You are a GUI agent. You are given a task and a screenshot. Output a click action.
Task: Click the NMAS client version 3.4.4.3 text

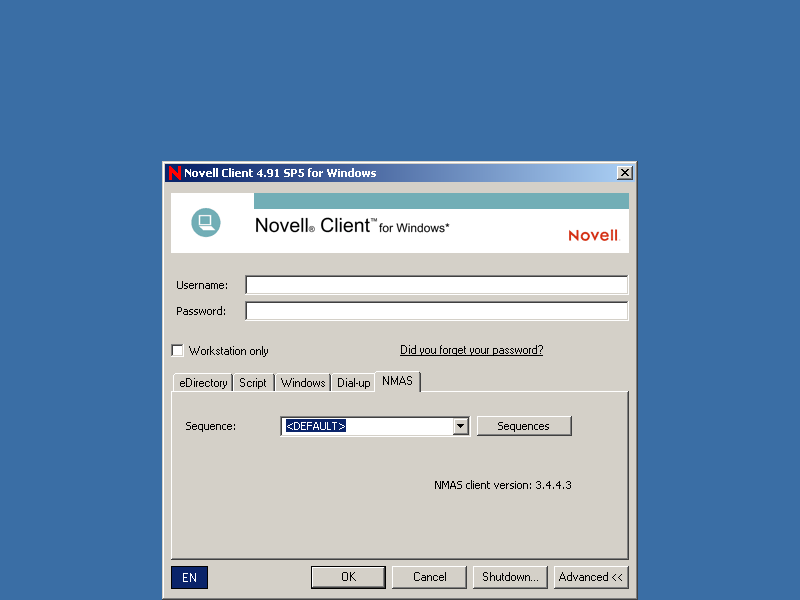pyautogui.click(x=503, y=485)
